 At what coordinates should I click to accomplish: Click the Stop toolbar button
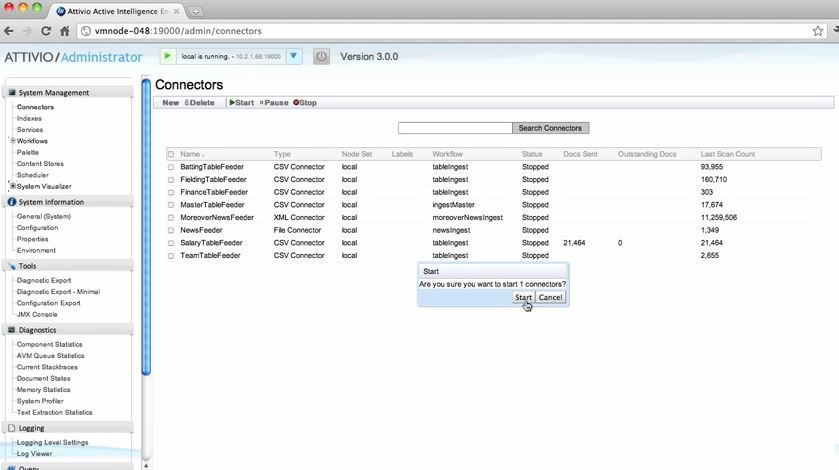(305, 103)
